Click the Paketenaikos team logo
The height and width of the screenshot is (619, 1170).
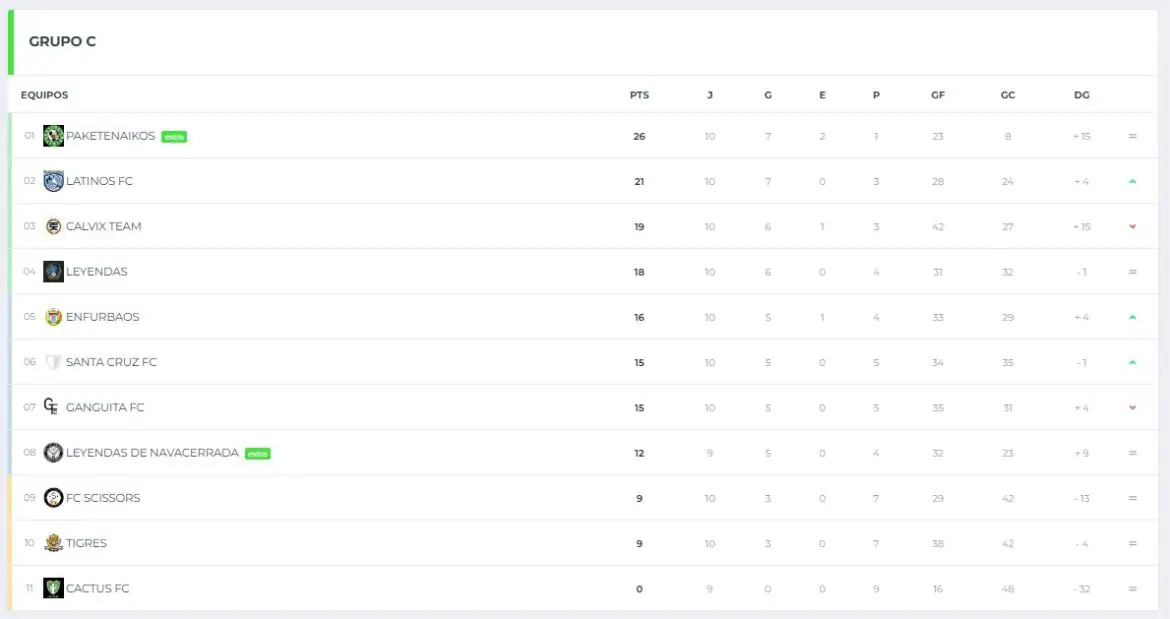pyautogui.click(x=53, y=136)
